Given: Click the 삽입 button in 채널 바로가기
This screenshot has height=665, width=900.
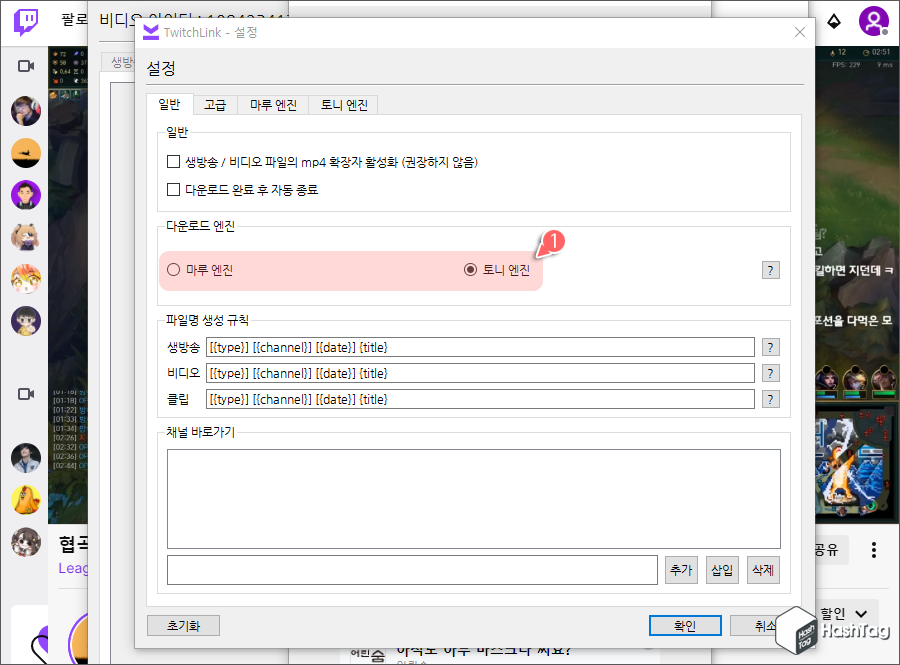Looking at the screenshot, I should pyautogui.click(x=722, y=569).
